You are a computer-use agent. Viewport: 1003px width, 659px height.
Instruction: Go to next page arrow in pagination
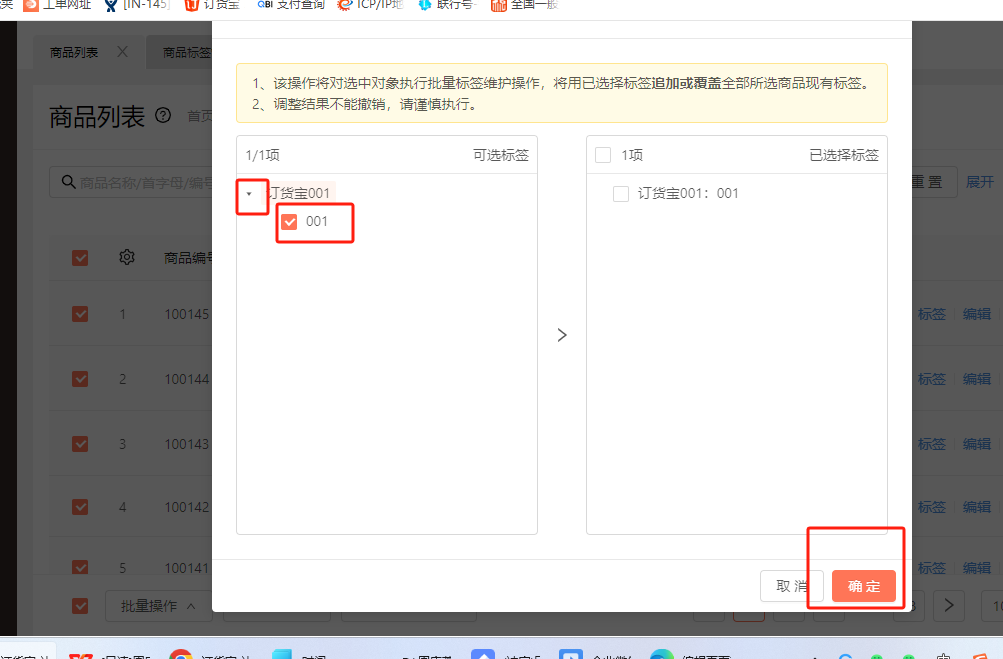(949, 605)
